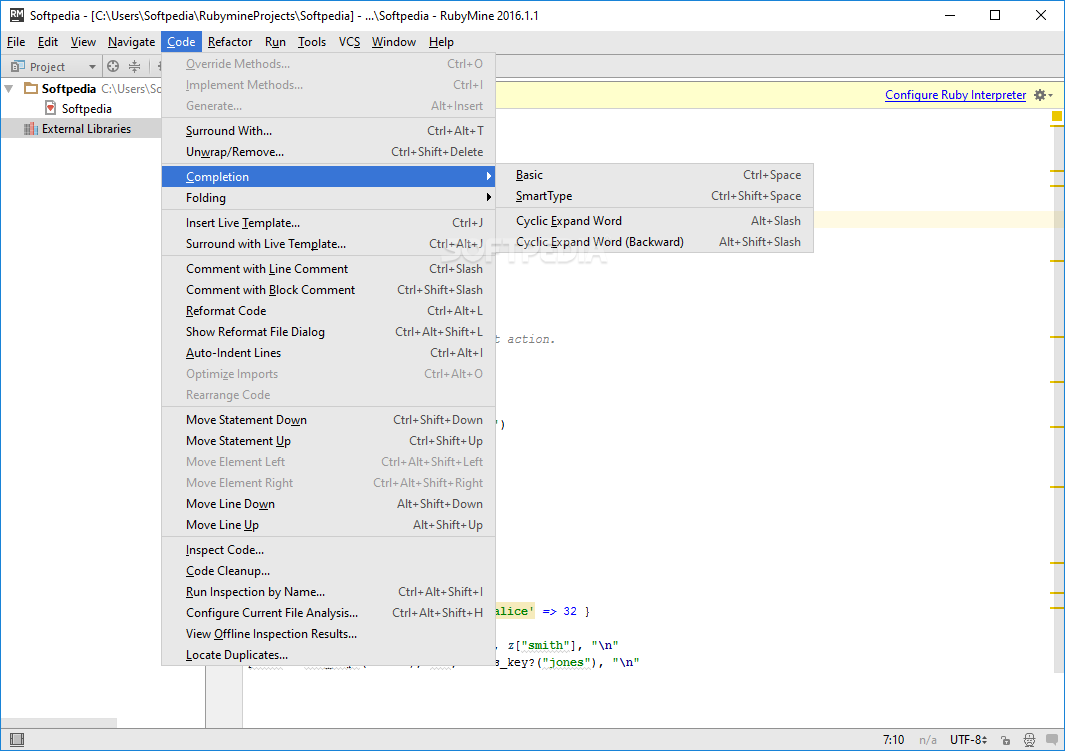Choose Comment with Line Comment
The image size is (1065, 751).
click(x=328, y=269)
